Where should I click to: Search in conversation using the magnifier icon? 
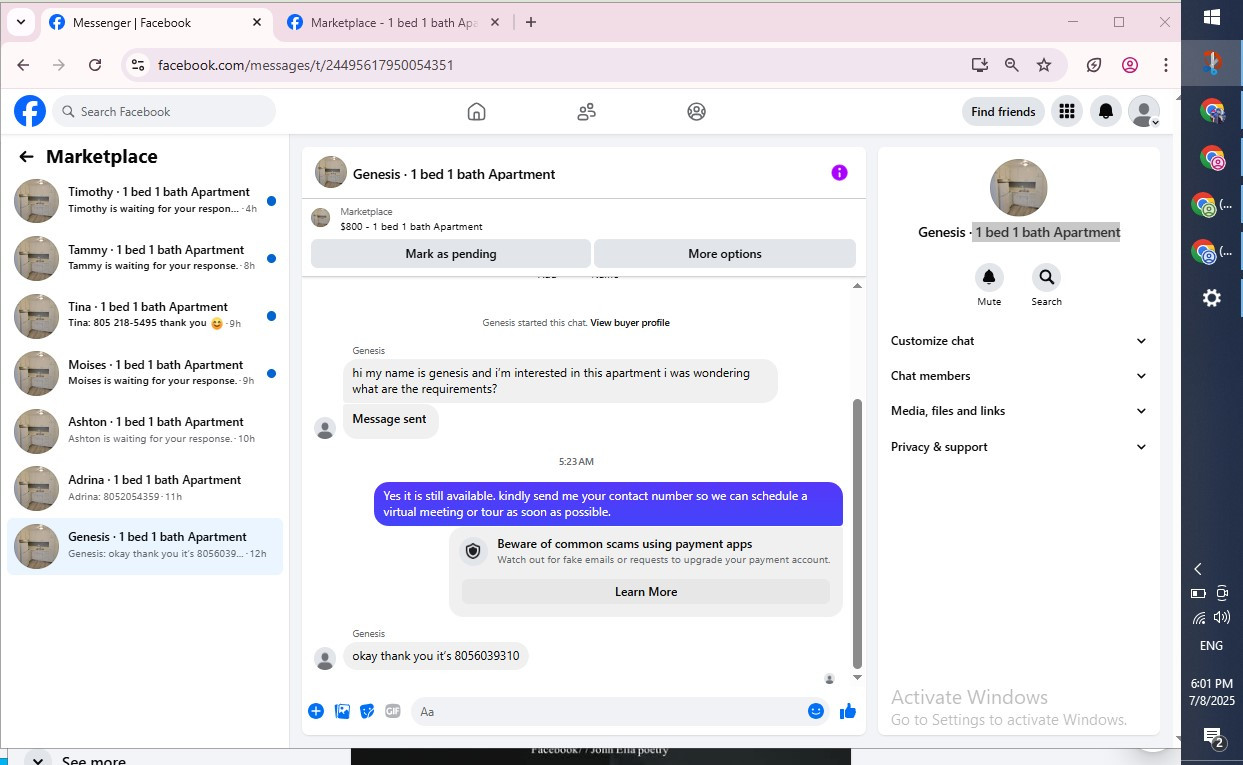point(1046,277)
